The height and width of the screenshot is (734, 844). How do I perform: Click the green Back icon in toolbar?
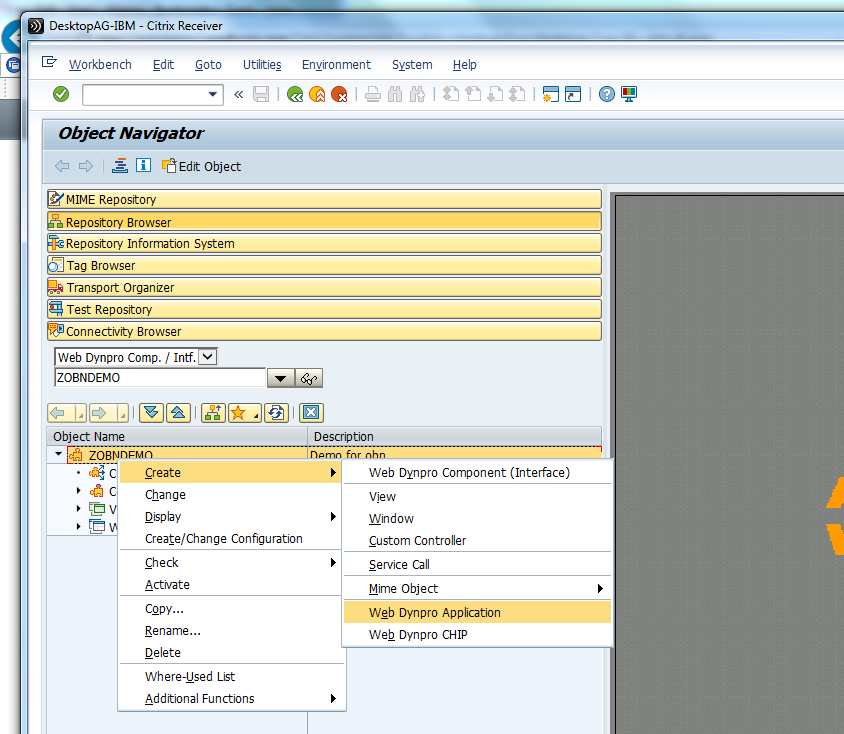295,95
